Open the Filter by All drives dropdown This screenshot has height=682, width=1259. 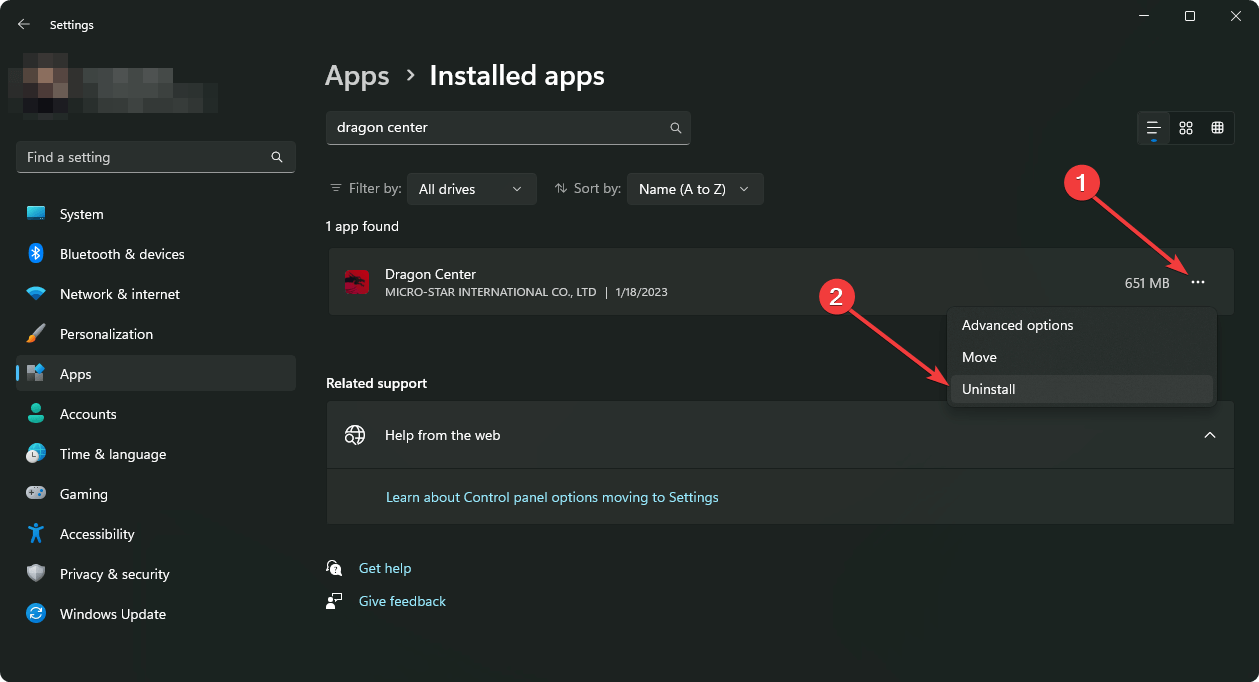coord(472,189)
